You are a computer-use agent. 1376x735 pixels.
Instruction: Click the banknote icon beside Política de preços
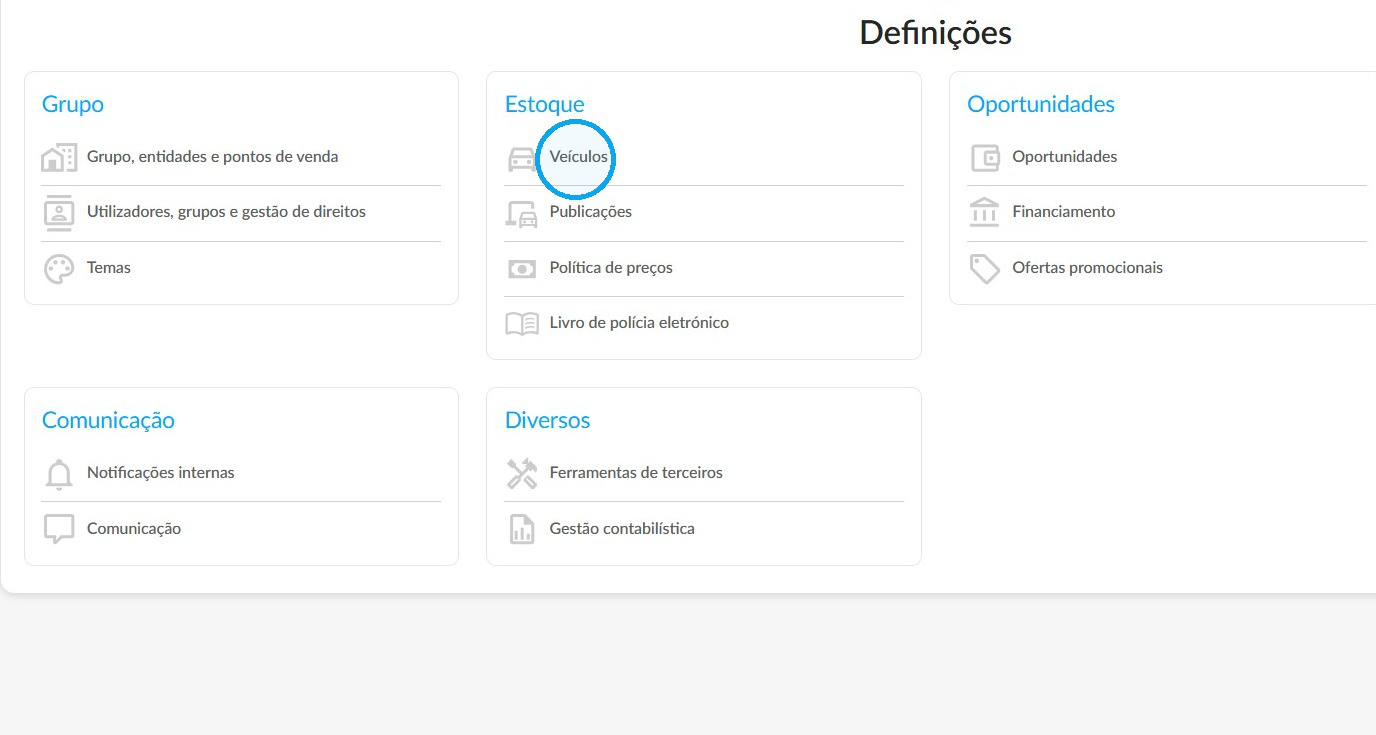click(522, 269)
